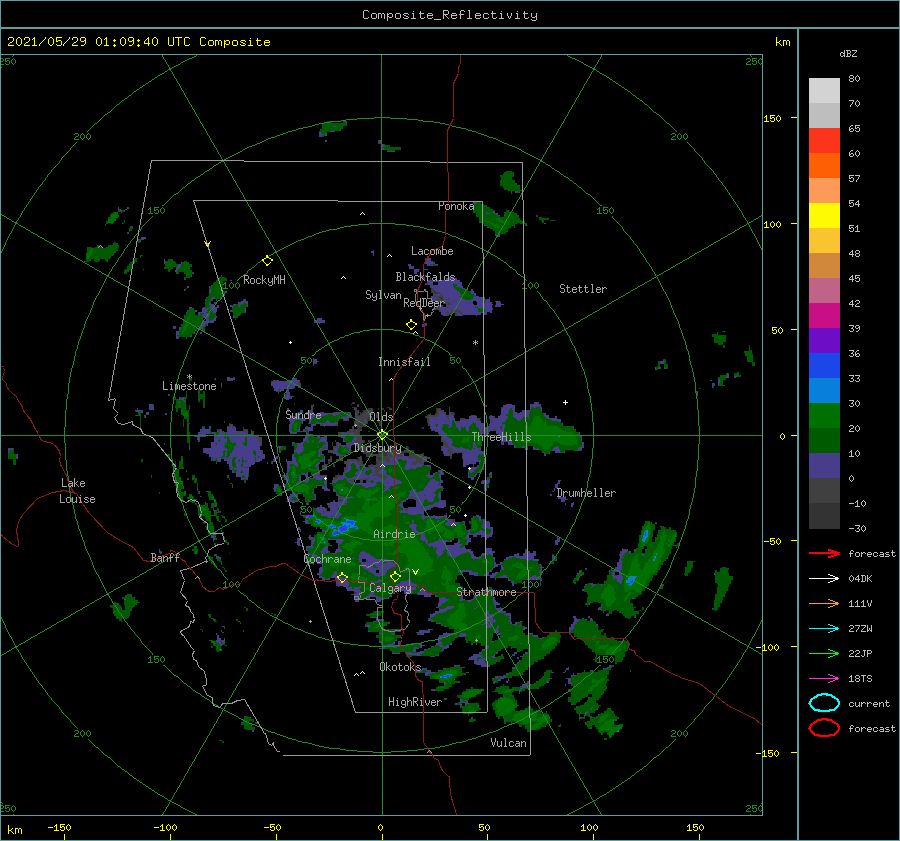This screenshot has width=900, height=841.
Task: Click the dBZ legend heading
Action: [x=848, y=53]
